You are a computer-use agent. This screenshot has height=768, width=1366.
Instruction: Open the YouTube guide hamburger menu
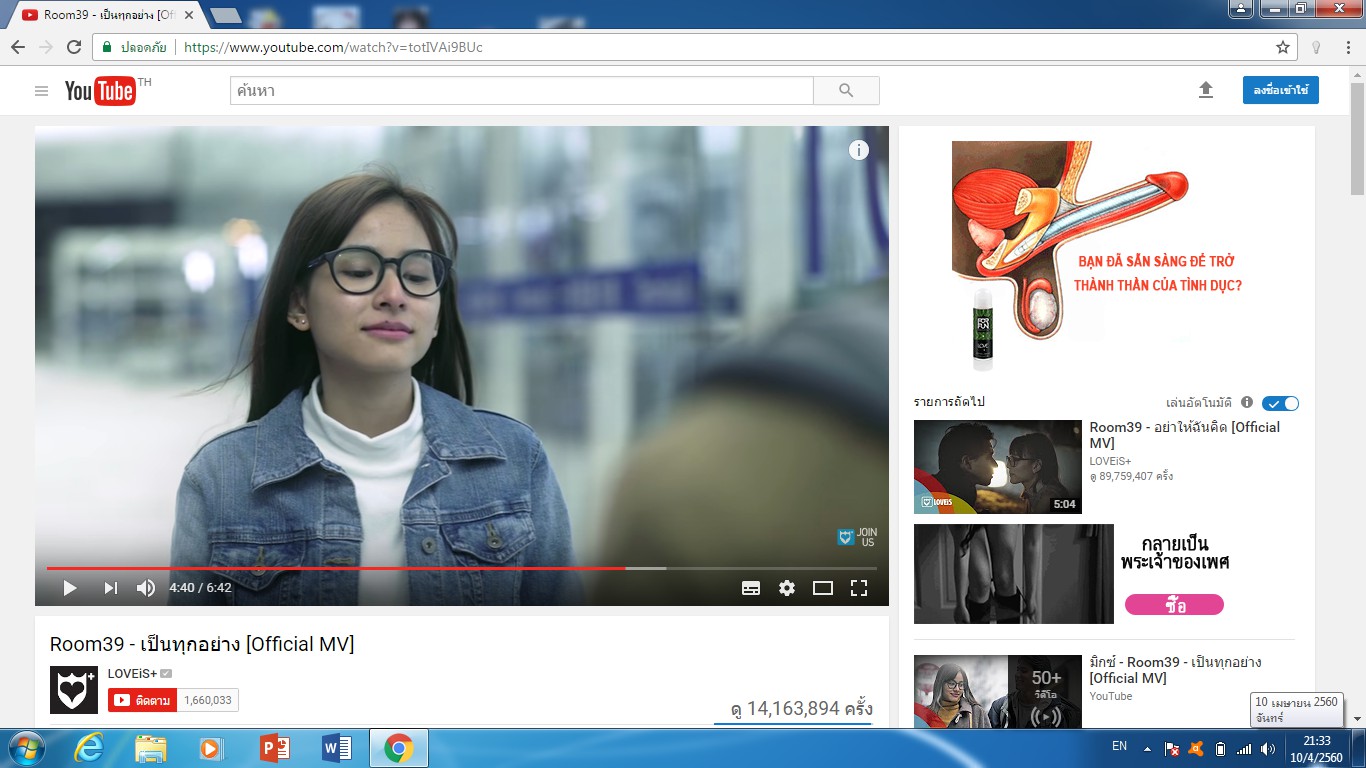click(x=41, y=91)
